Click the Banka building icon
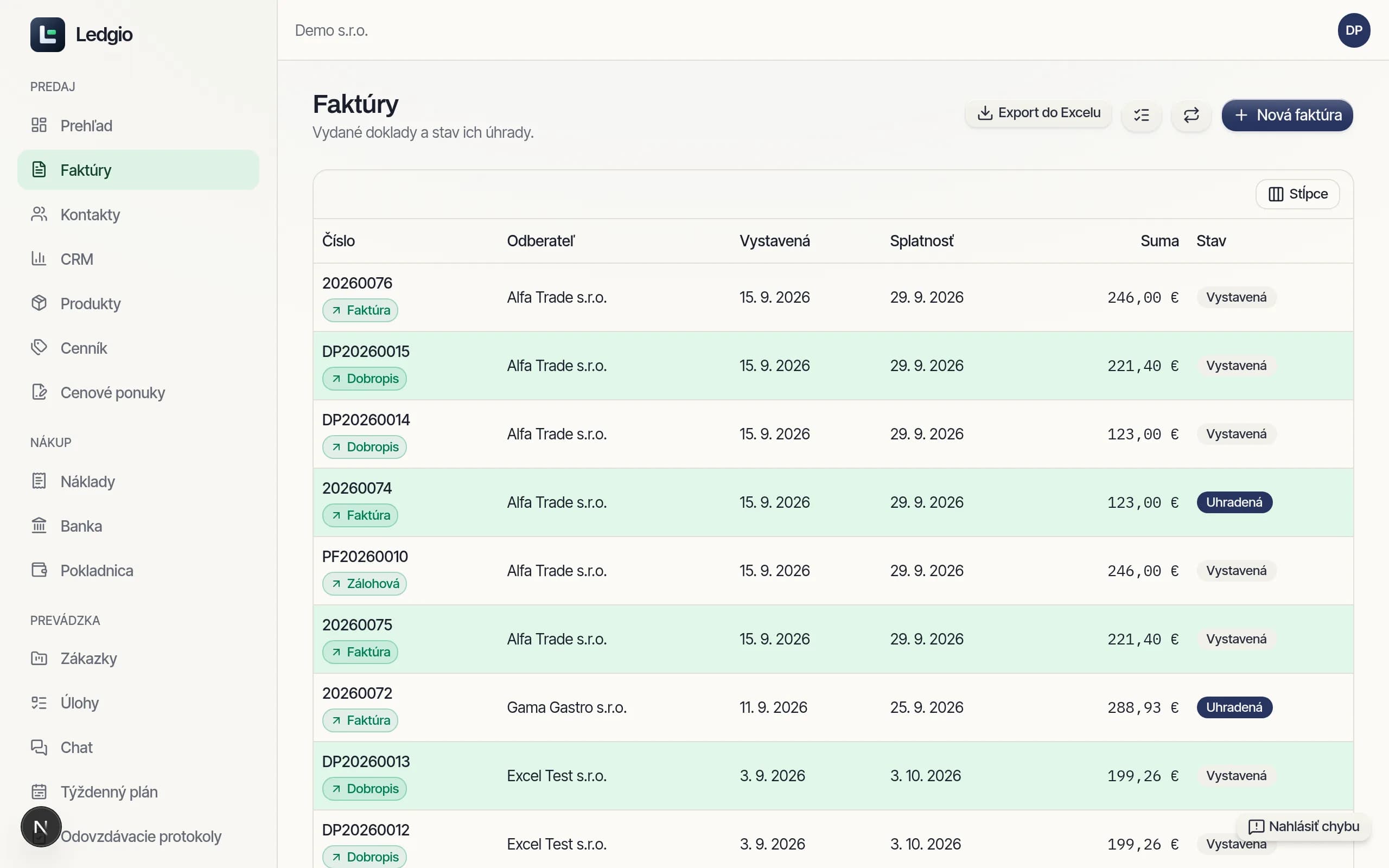Image resolution: width=1389 pixels, height=868 pixels. pyautogui.click(x=39, y=526)
